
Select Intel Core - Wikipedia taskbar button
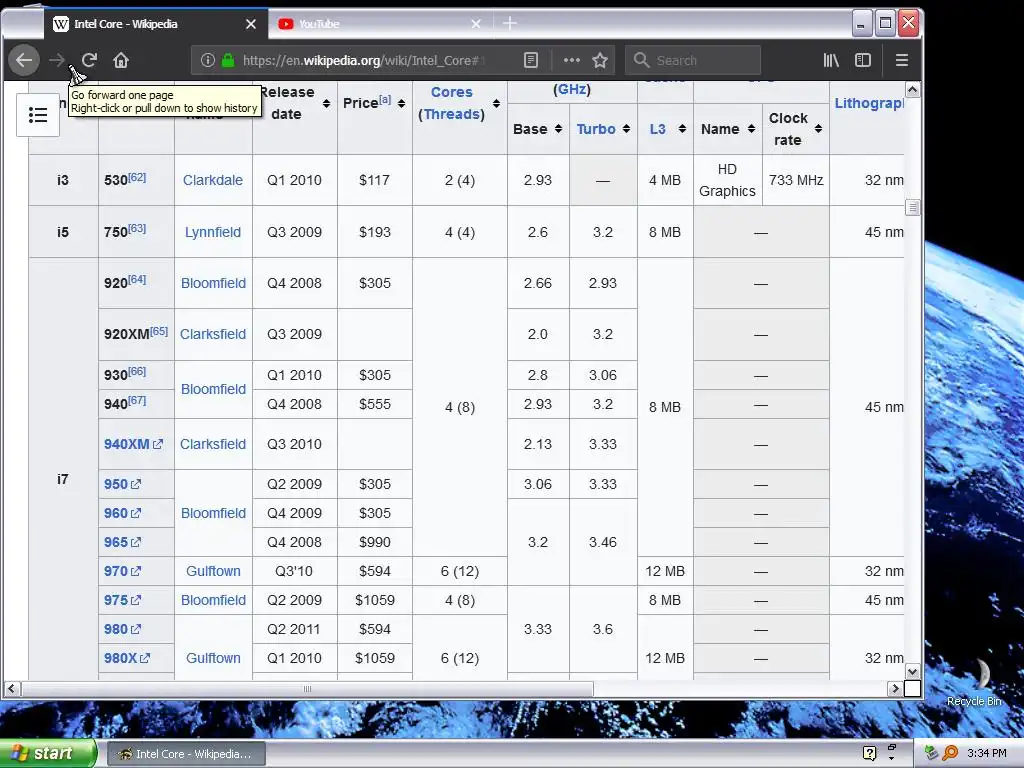click(185, 754)
